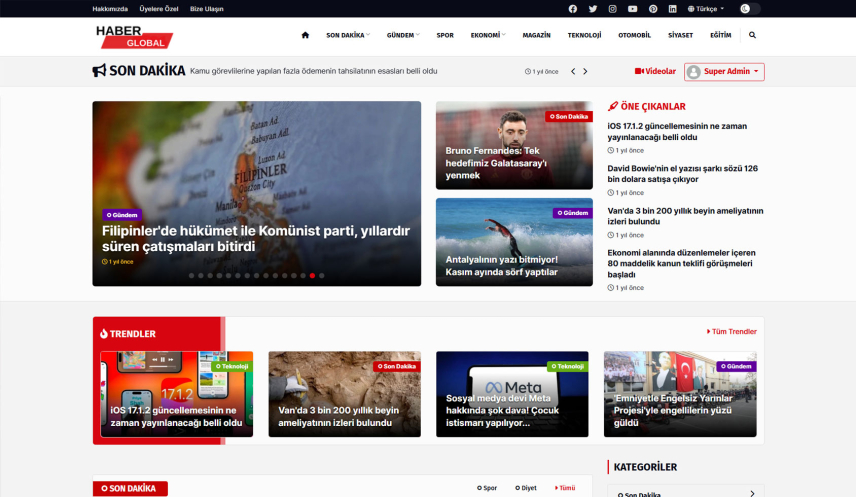This screenshot has height=497, width=856.
Task: Click the red Son Dakika section label
Action: [x=130, y=488]
